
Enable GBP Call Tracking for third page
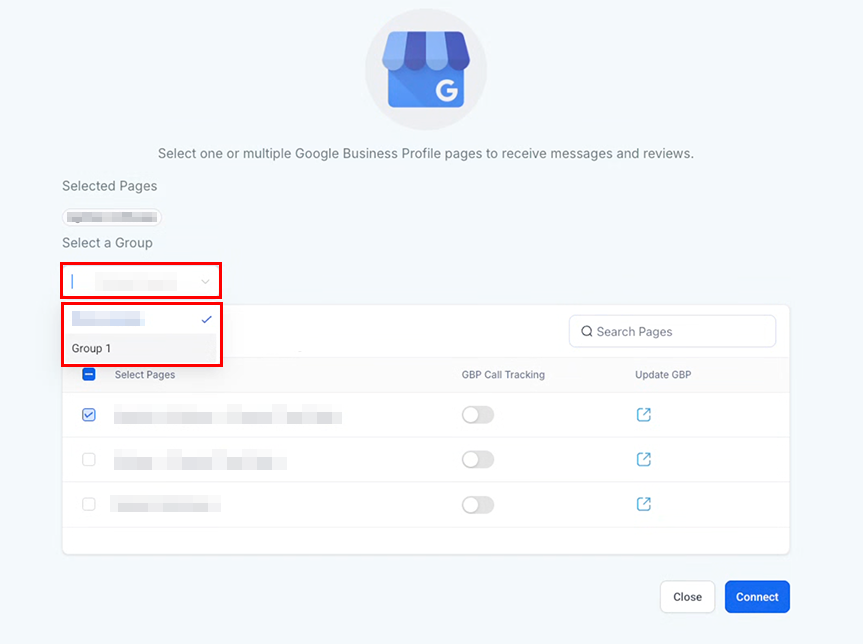coord(478,504)
